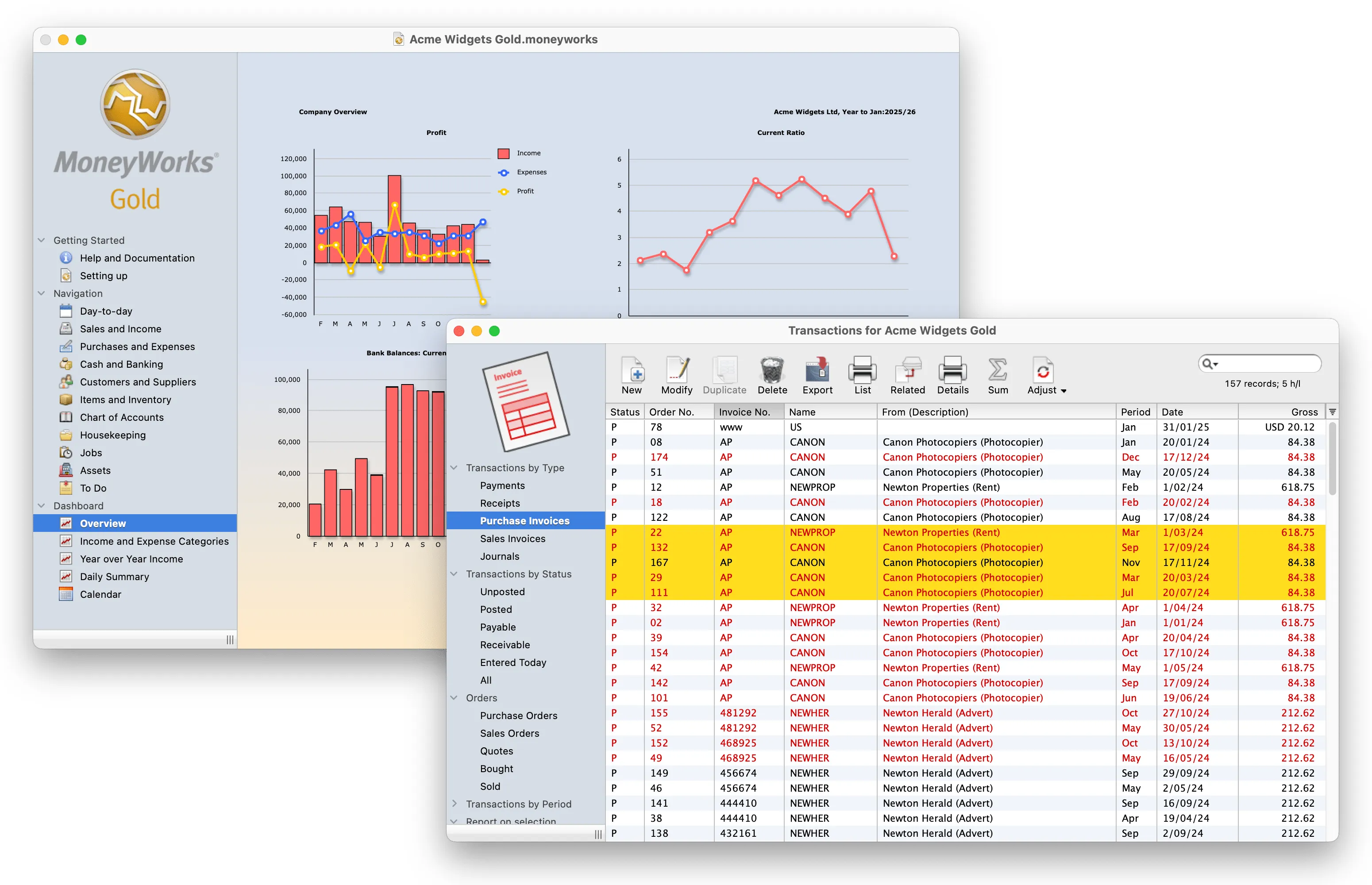Select Purchase Invoices in sidebar
The width and height of the screenshot is (1372, 885).
(526, 521)
